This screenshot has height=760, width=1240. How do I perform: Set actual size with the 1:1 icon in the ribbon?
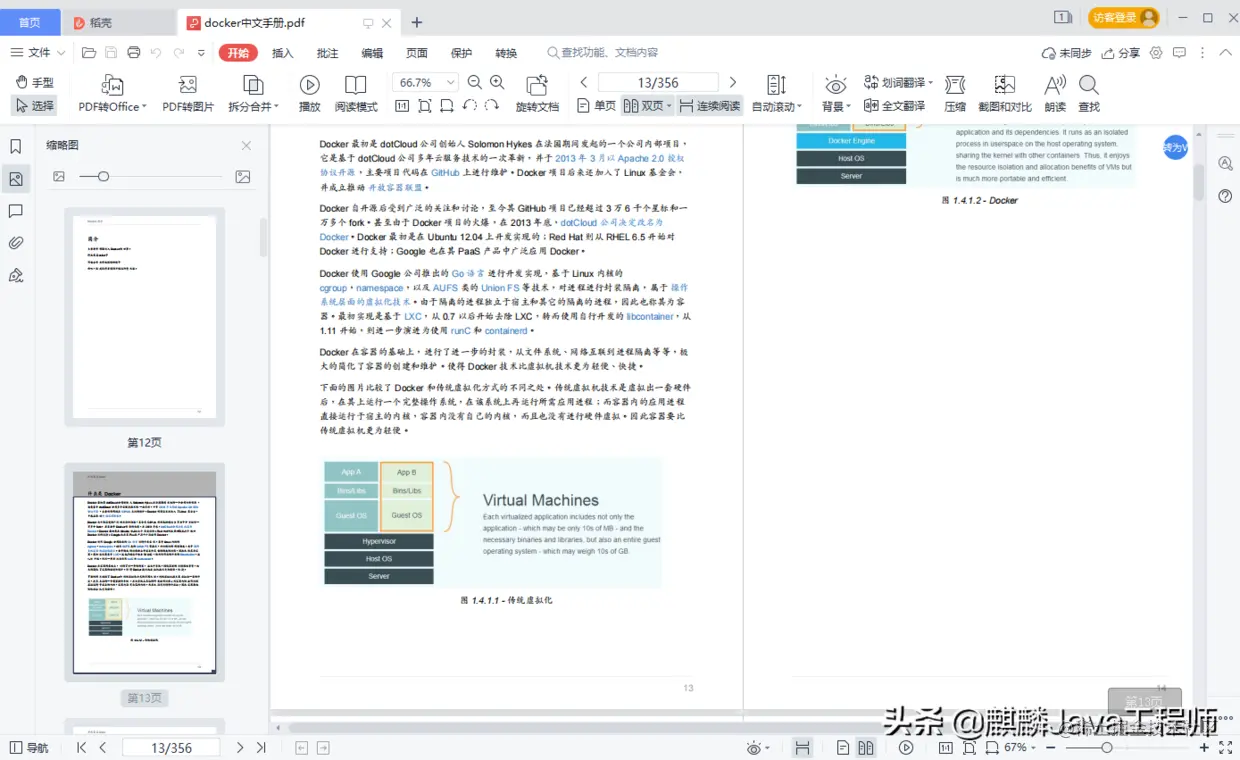402,106
